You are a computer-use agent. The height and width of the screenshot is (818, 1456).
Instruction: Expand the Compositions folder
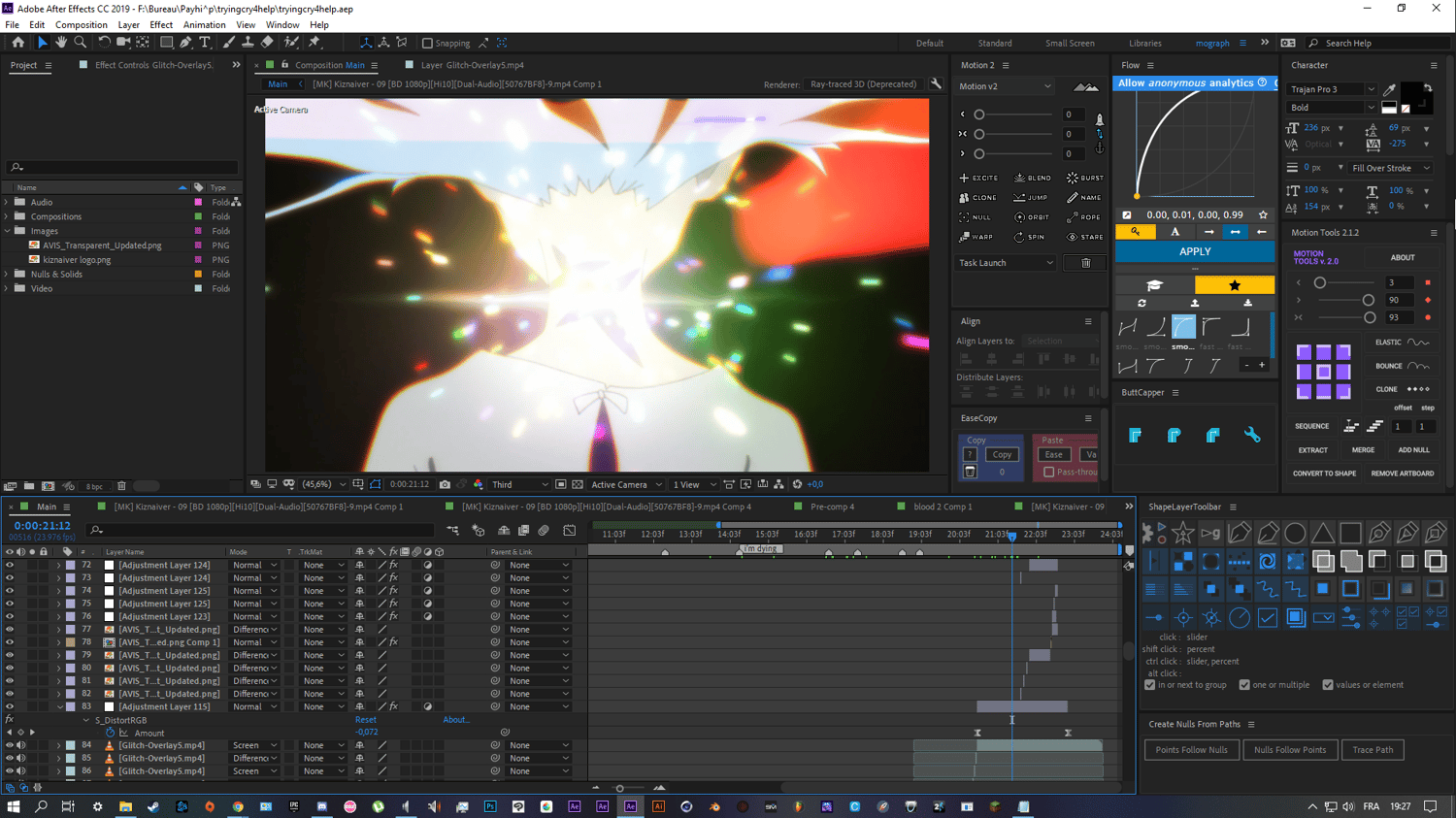click(7, 216)
